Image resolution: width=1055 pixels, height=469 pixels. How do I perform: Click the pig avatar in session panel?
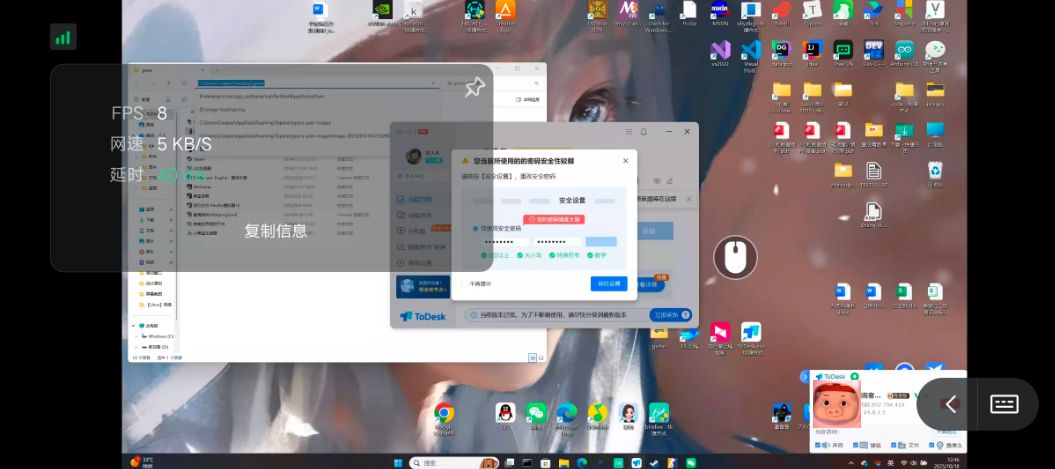click(837, 404)
